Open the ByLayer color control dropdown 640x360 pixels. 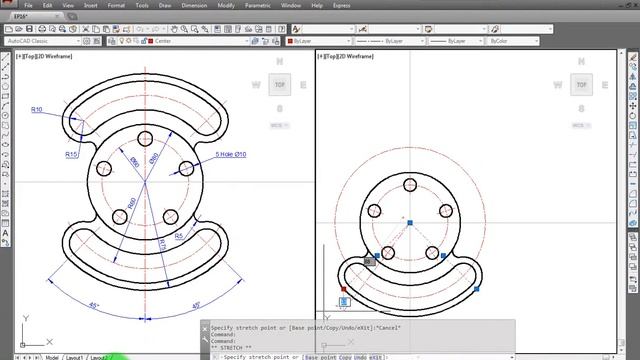click(x=319, y=41)
